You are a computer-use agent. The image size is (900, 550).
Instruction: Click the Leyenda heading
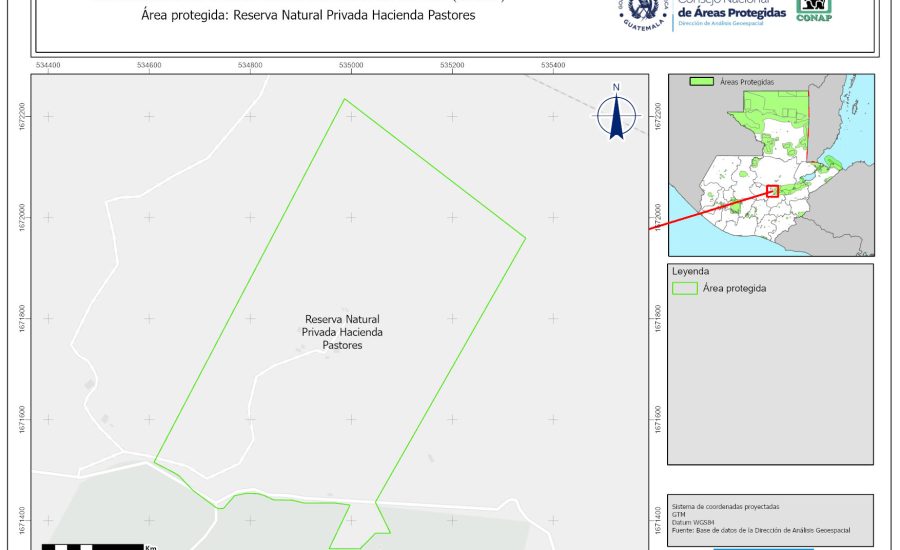tap(691, 271)
